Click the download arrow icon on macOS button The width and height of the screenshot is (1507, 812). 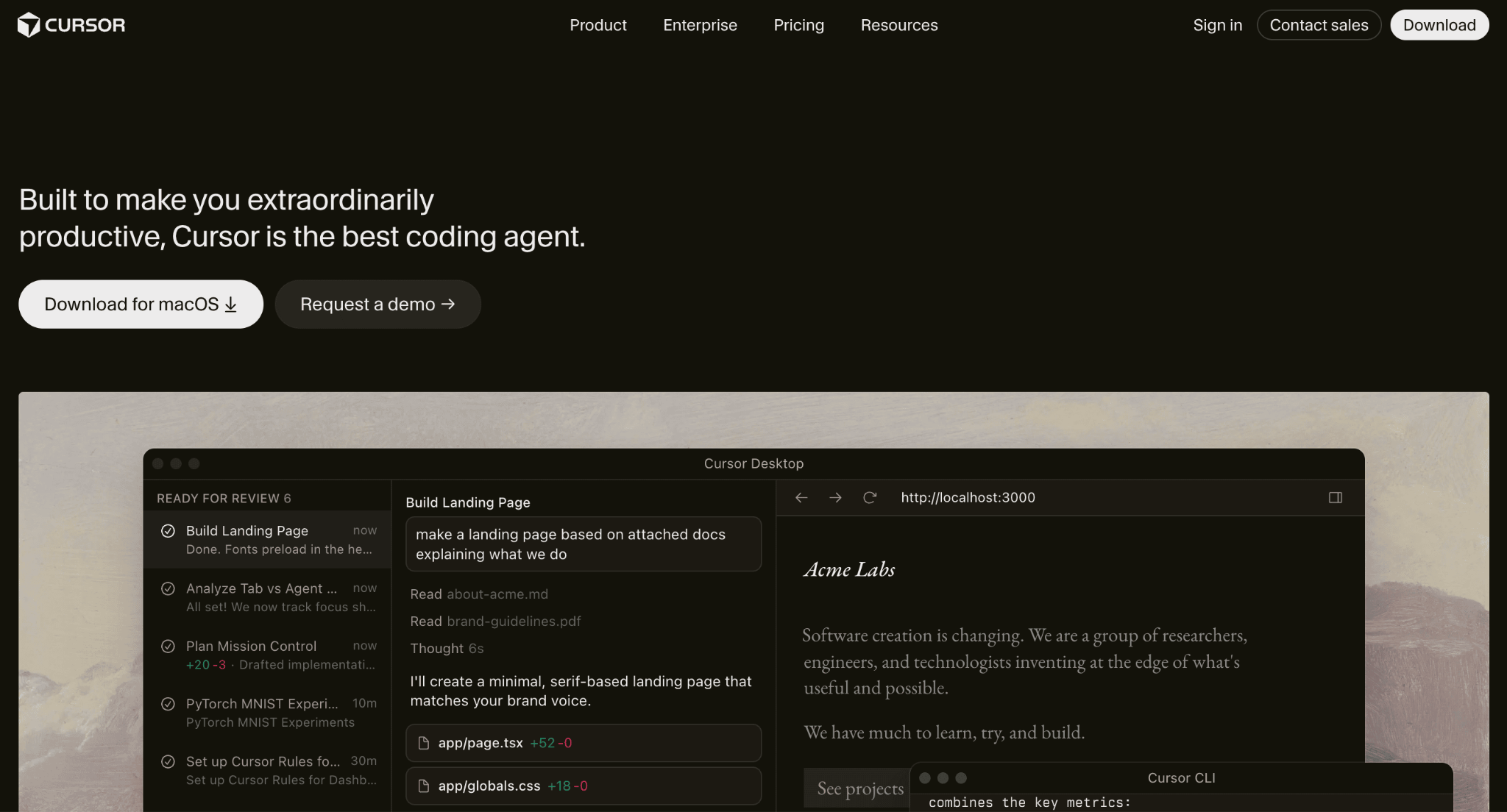click(230, 304)
